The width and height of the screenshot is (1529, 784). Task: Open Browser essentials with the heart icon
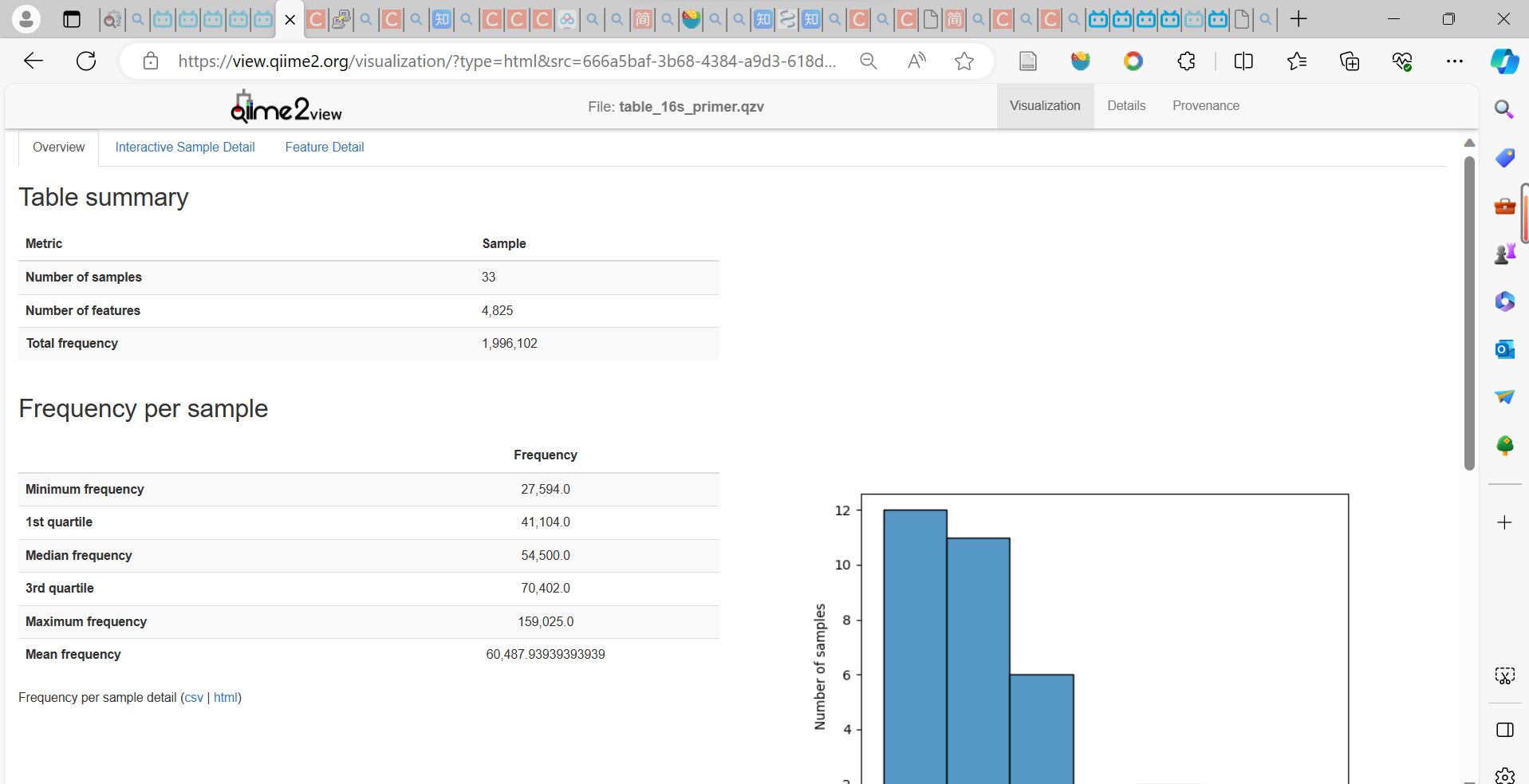1403,61
